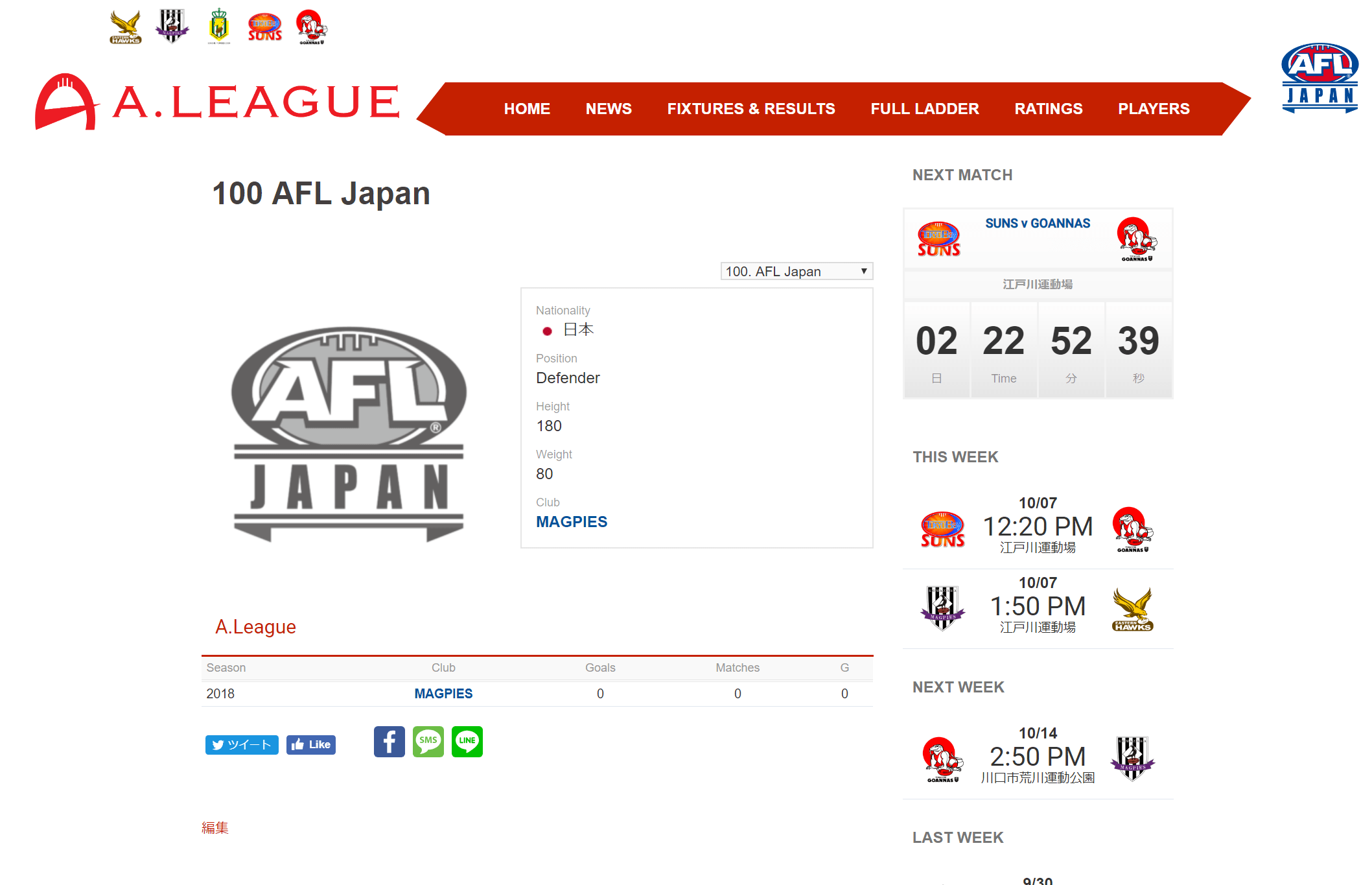
Task: Click the A.League site logo
Action: coord(218,102)
